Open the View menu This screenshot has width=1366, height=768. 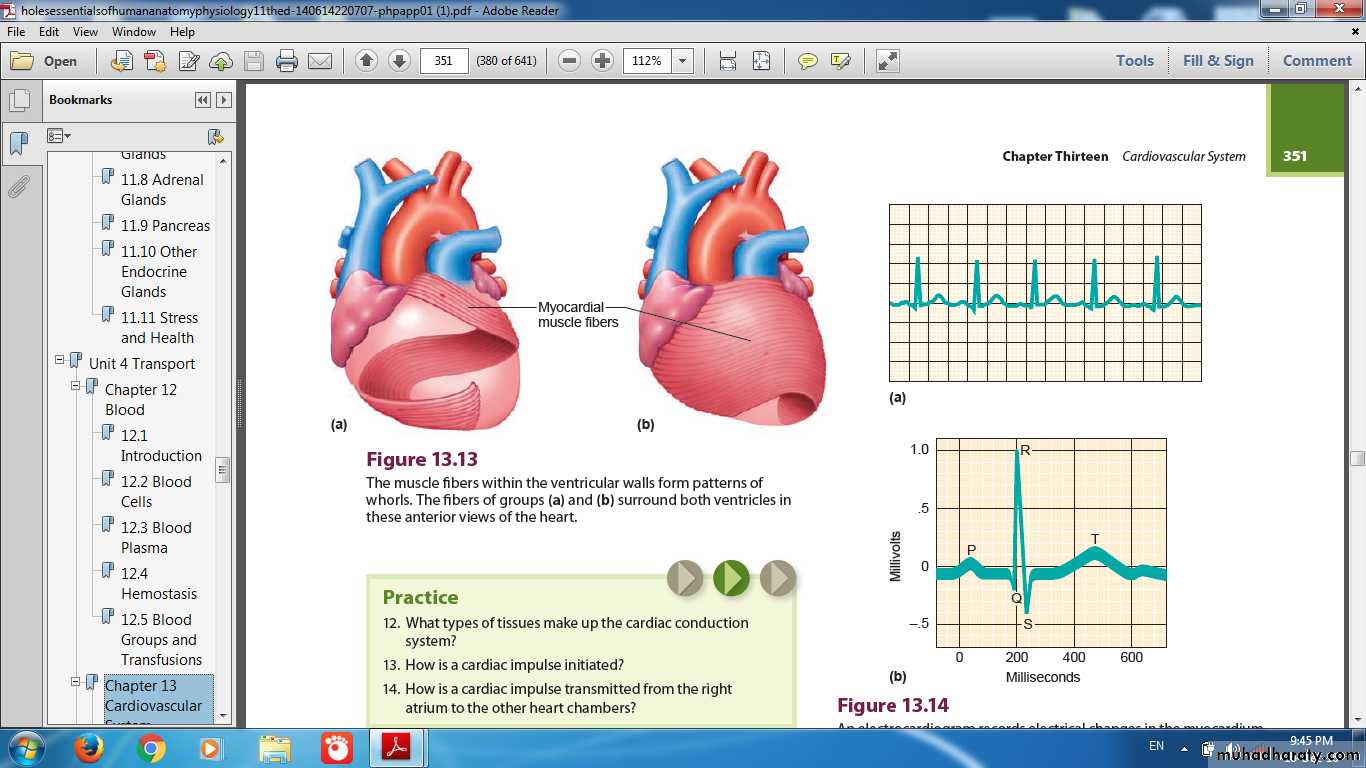click(x=85, y=32)
